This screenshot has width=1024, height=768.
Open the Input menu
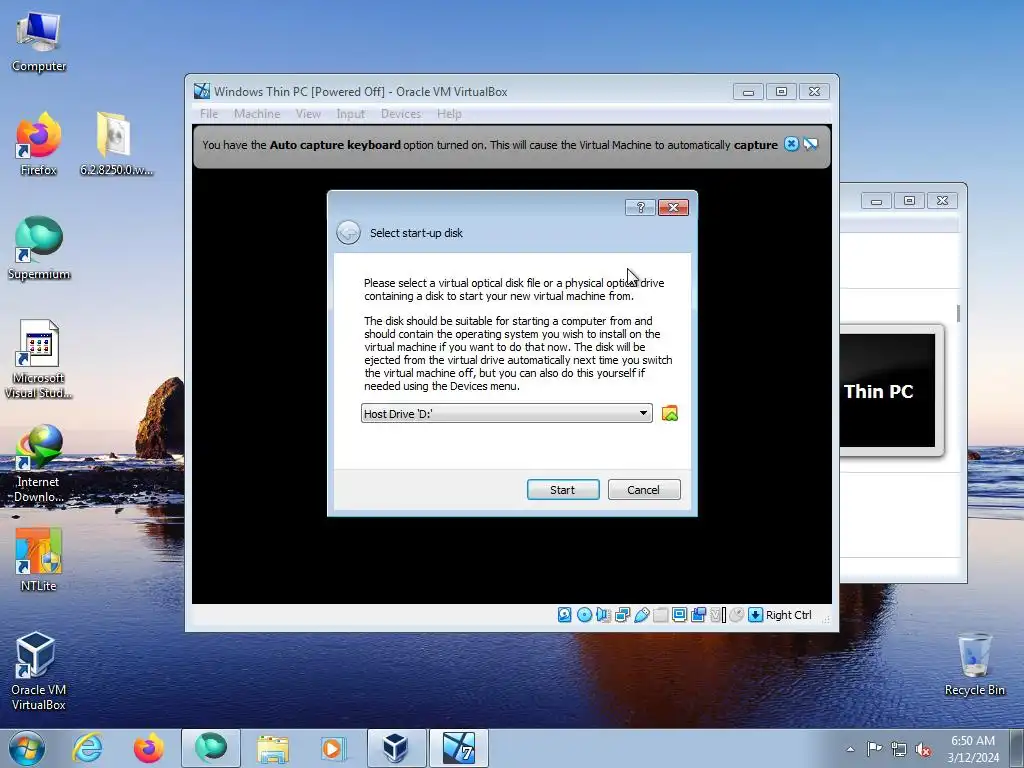tap(351, 114)
